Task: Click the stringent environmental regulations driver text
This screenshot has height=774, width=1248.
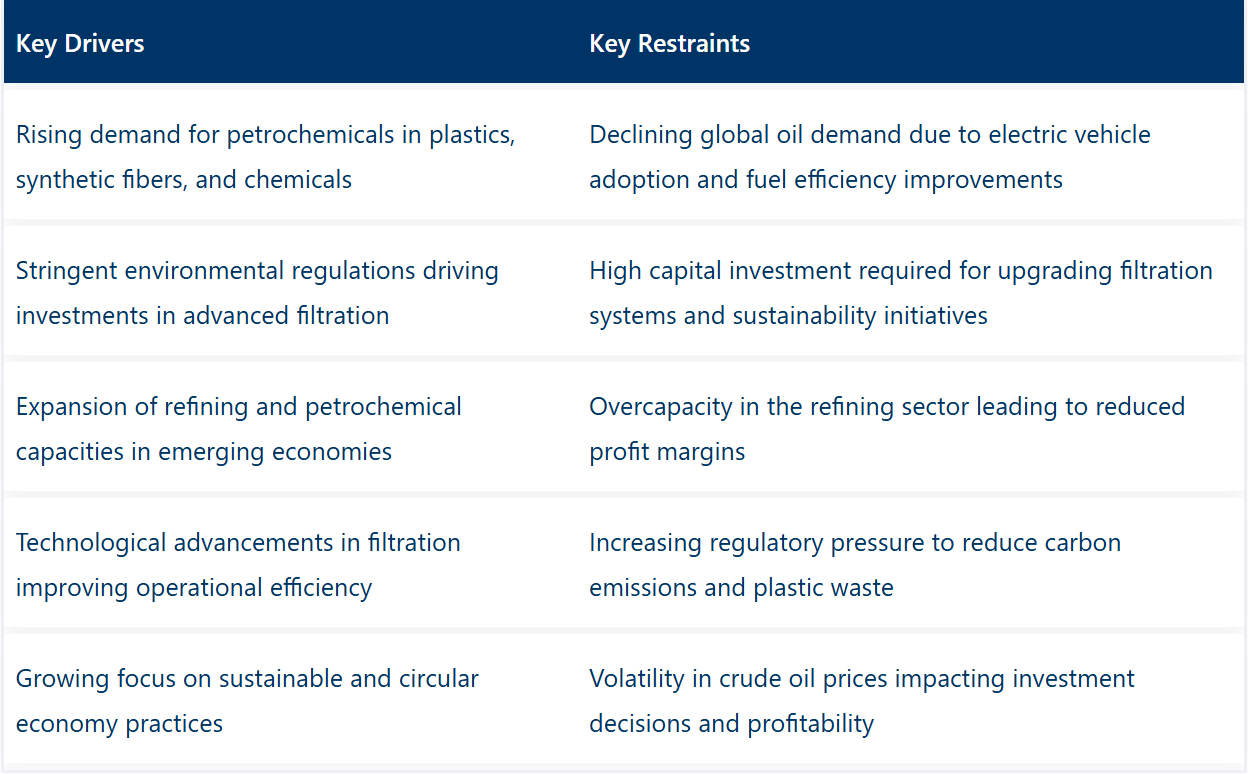Action: (x=257, y=293)
